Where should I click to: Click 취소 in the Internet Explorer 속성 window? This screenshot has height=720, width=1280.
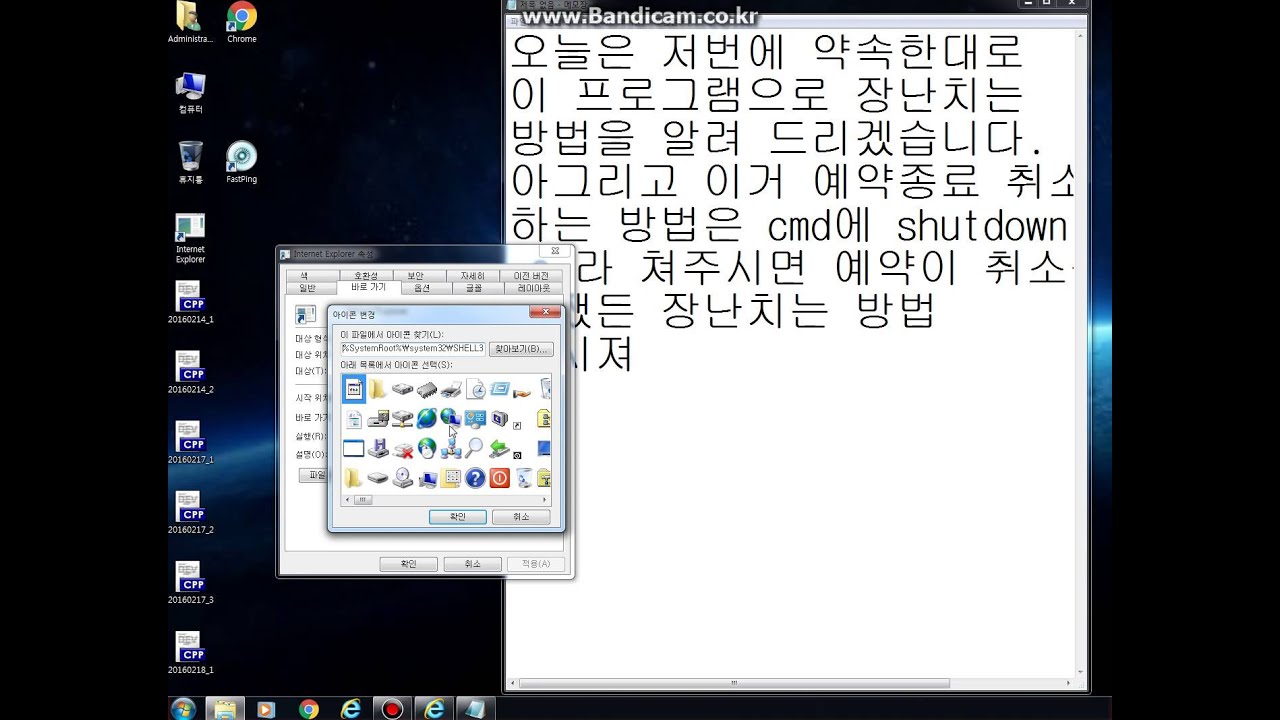472,564
